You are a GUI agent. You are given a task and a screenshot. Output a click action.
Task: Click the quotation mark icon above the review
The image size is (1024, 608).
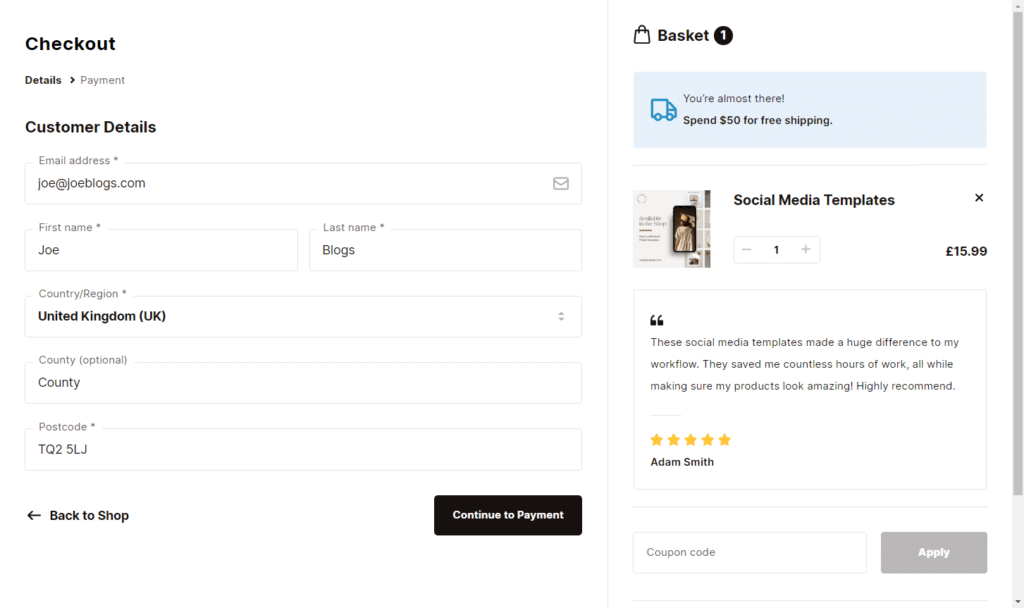(657, 320)
